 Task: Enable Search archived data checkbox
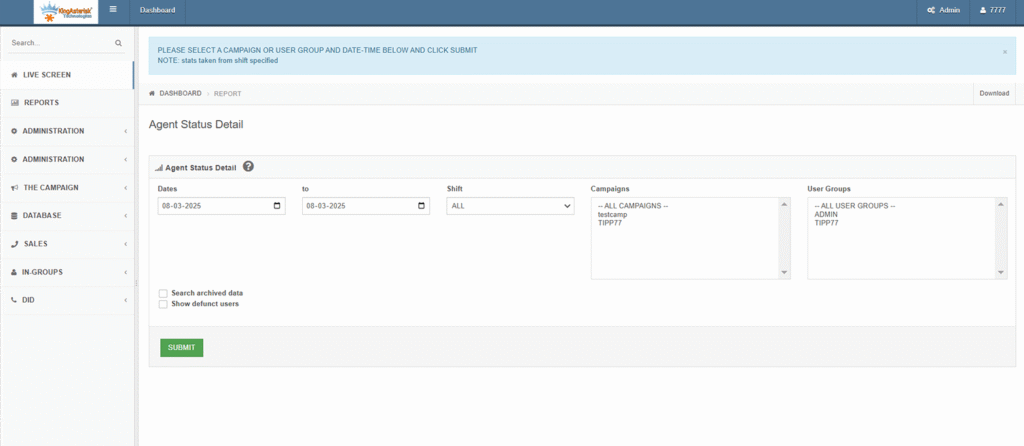(163, 293)
